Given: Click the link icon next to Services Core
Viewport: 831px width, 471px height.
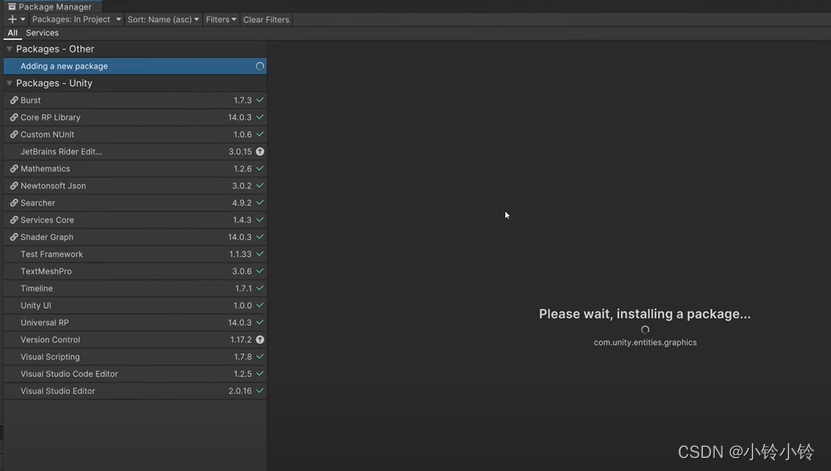Looking at the screenshot, I should point(14,220).
